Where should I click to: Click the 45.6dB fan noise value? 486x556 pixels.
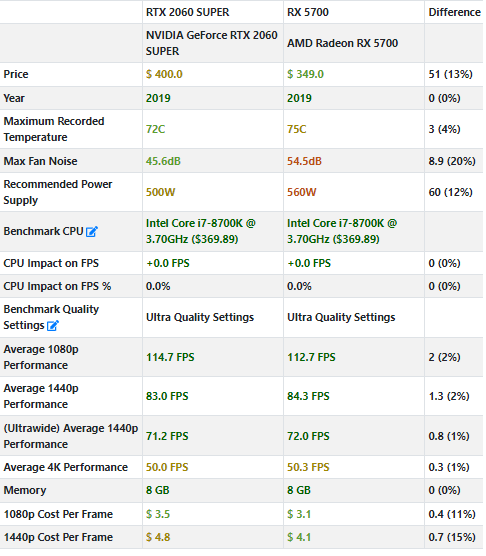(164, 162)
